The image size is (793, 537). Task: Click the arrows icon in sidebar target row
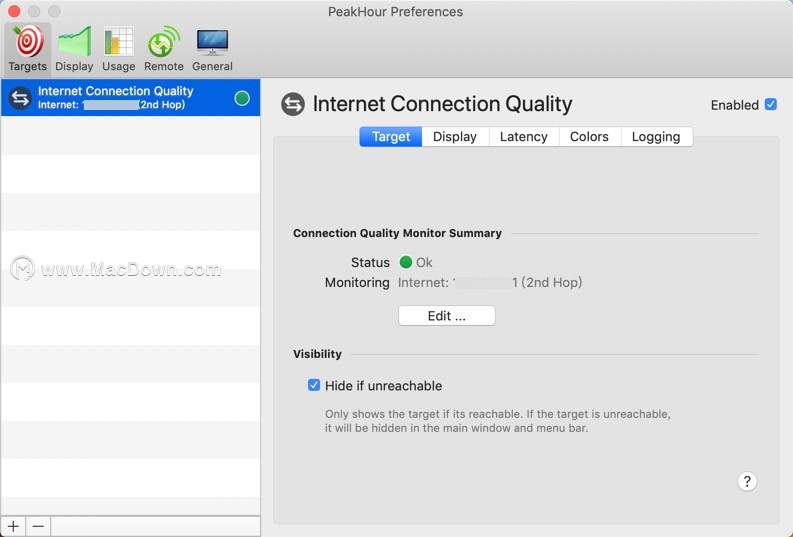(20, 98)
